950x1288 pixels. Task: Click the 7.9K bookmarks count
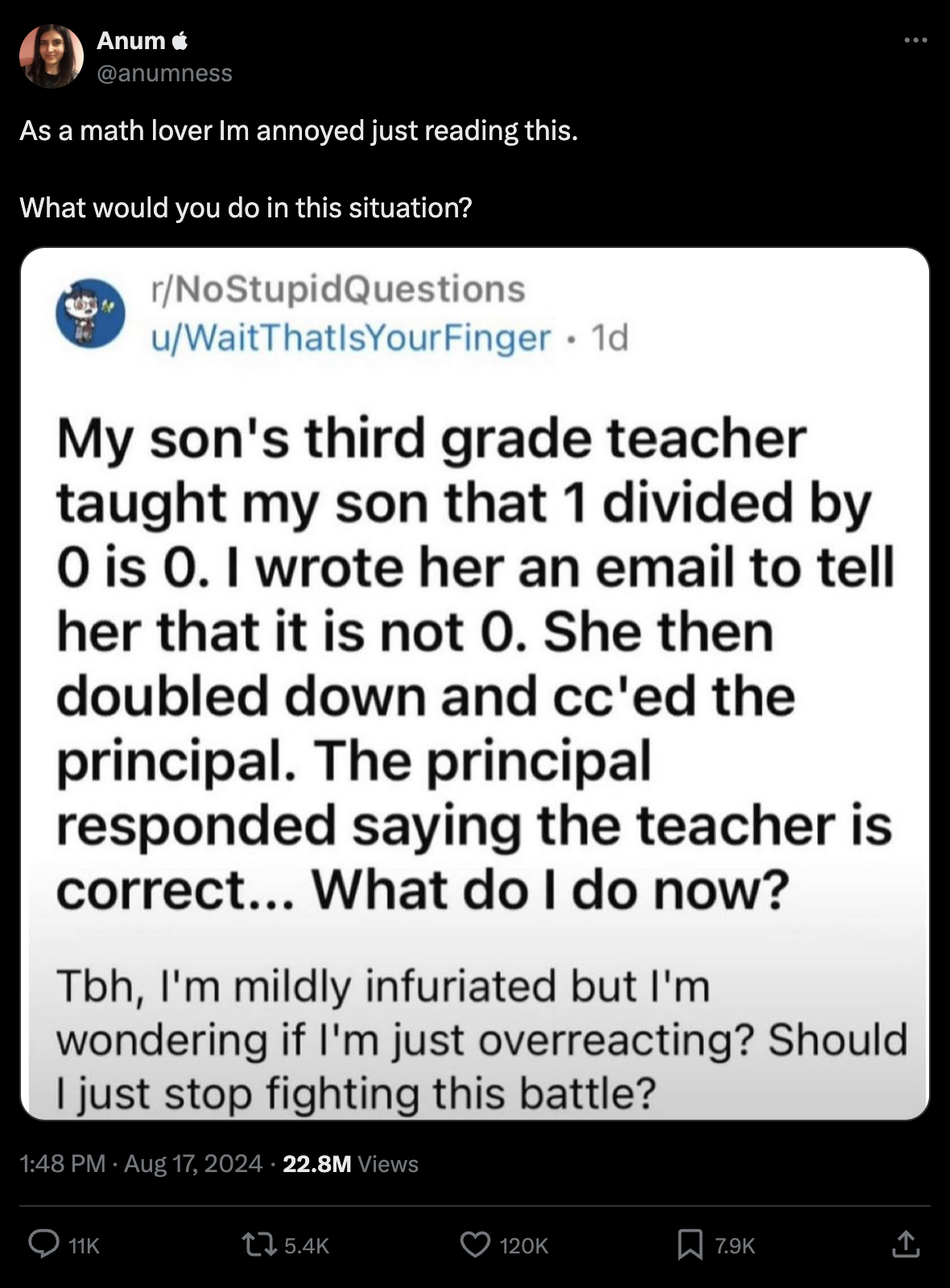(x=734, y=1246)
